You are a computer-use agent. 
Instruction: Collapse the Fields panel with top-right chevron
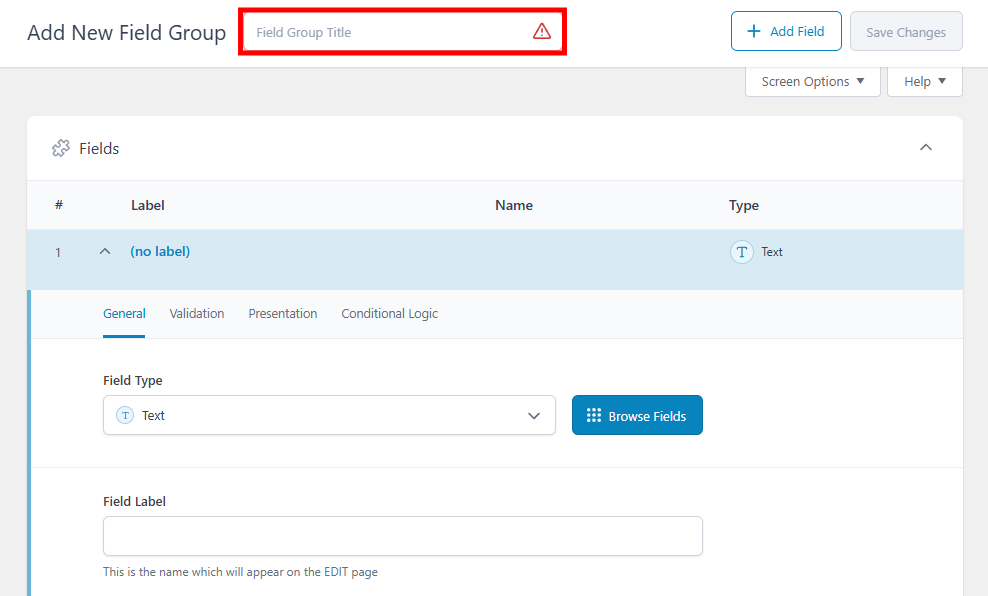pyautogui.click(x=926, y=148)
